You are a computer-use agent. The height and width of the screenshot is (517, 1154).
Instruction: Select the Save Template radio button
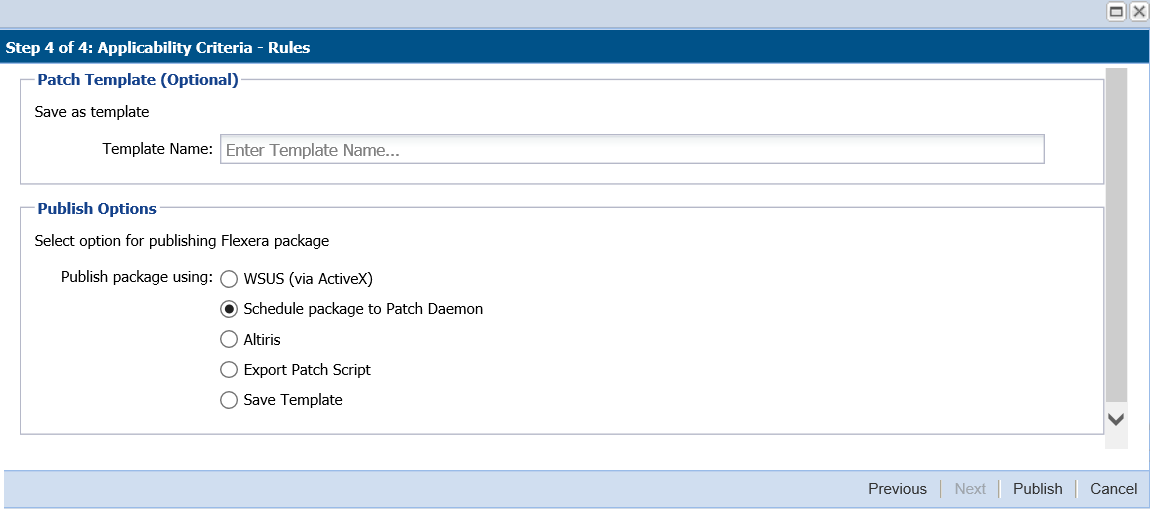229,400
